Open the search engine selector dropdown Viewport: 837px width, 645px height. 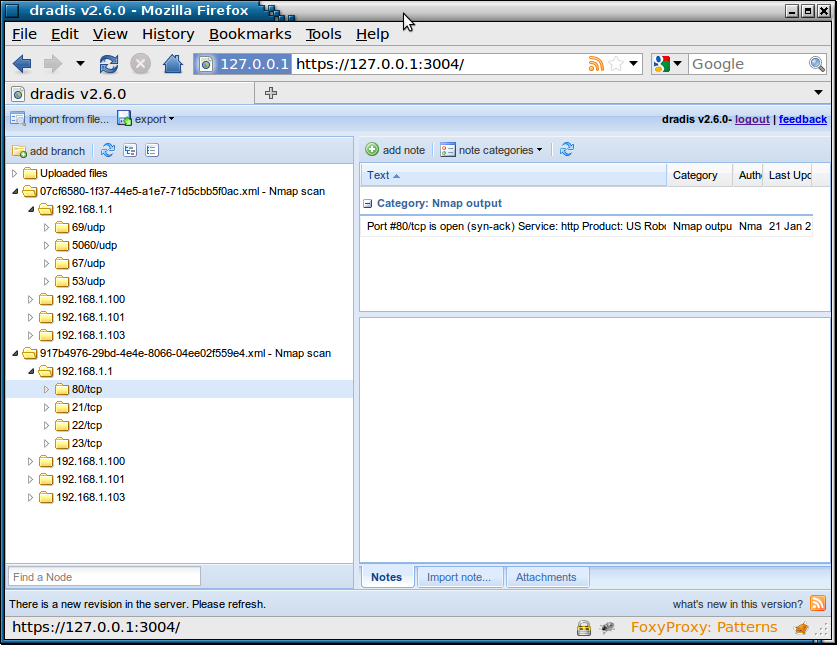pos(677,64)
